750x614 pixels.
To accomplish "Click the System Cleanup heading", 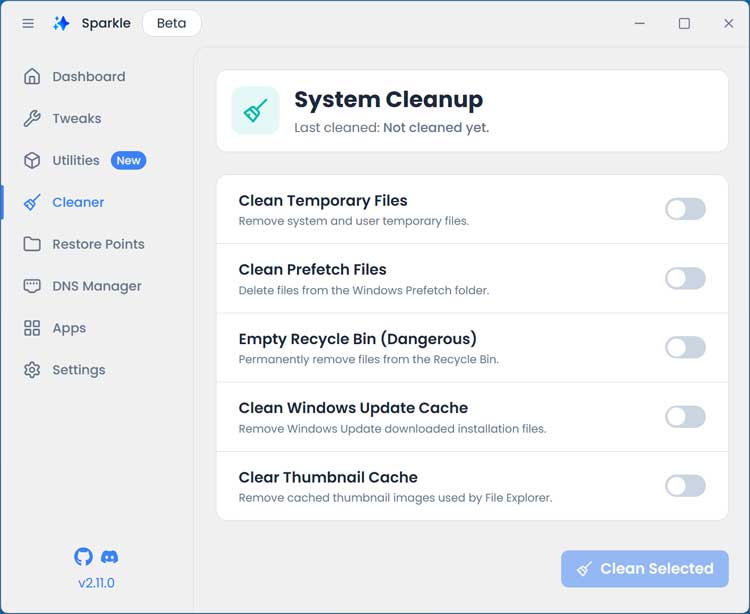I will [388, 99].
